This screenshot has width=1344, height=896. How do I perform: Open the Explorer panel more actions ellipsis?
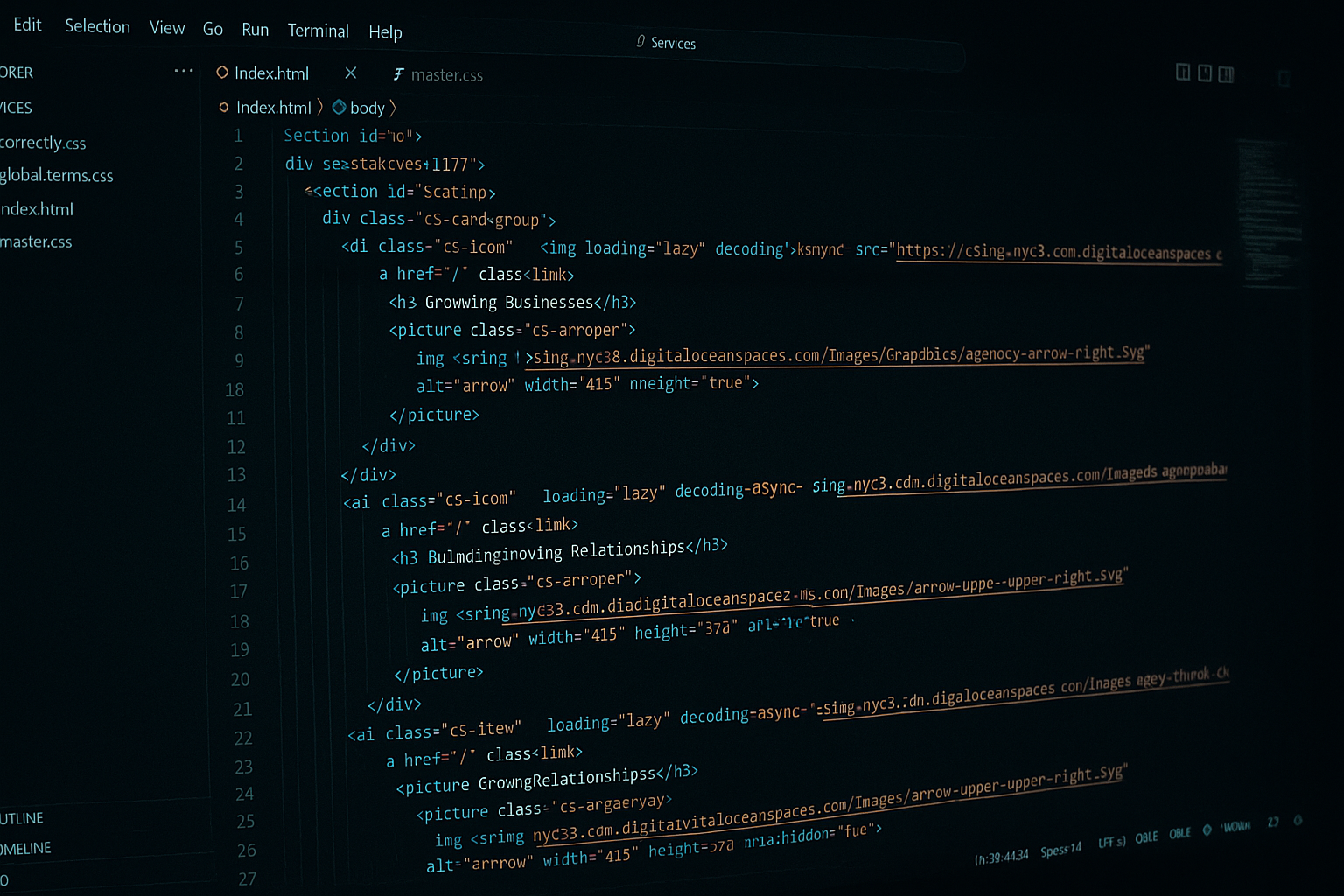(183, 71)
